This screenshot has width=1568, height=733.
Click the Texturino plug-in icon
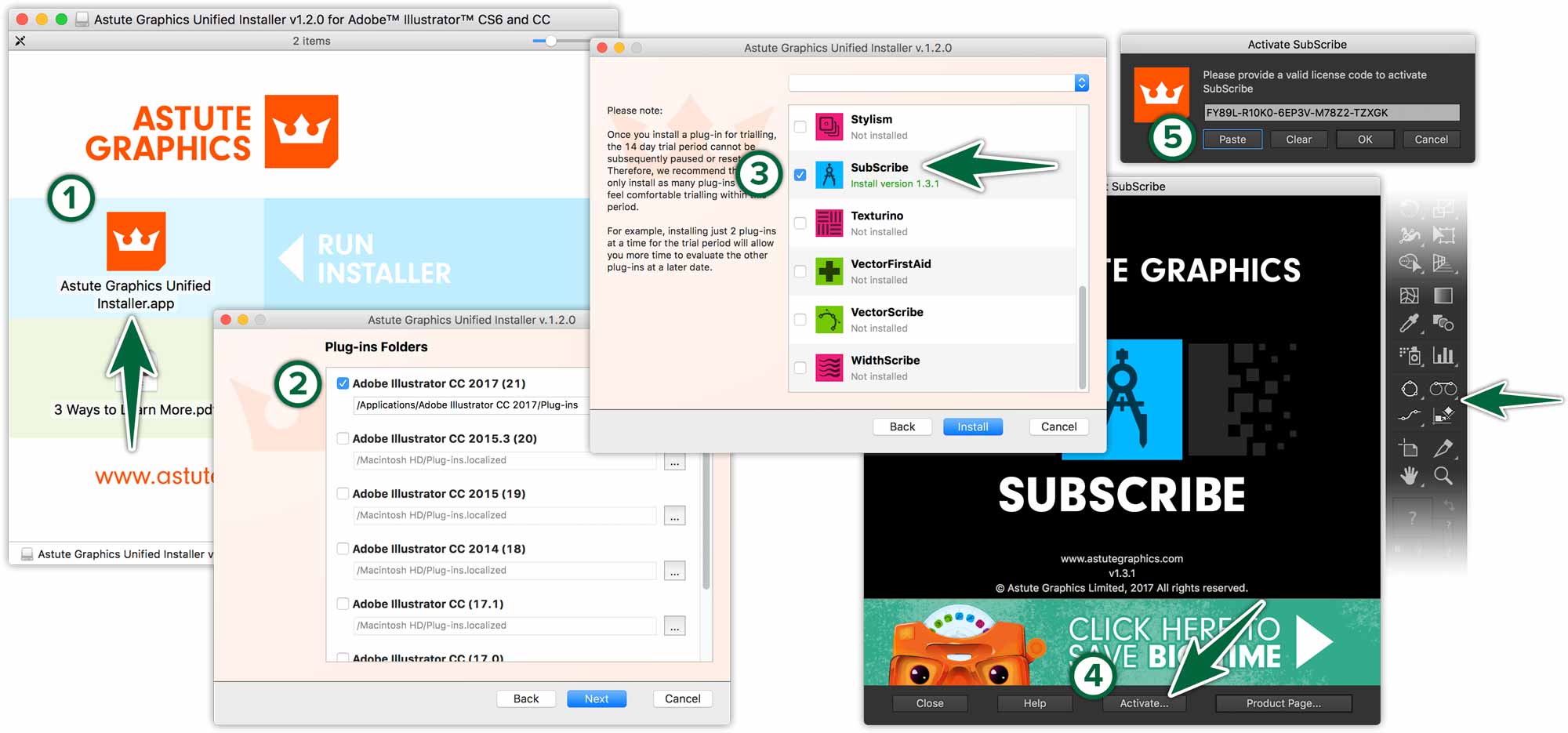pos(829,223)
